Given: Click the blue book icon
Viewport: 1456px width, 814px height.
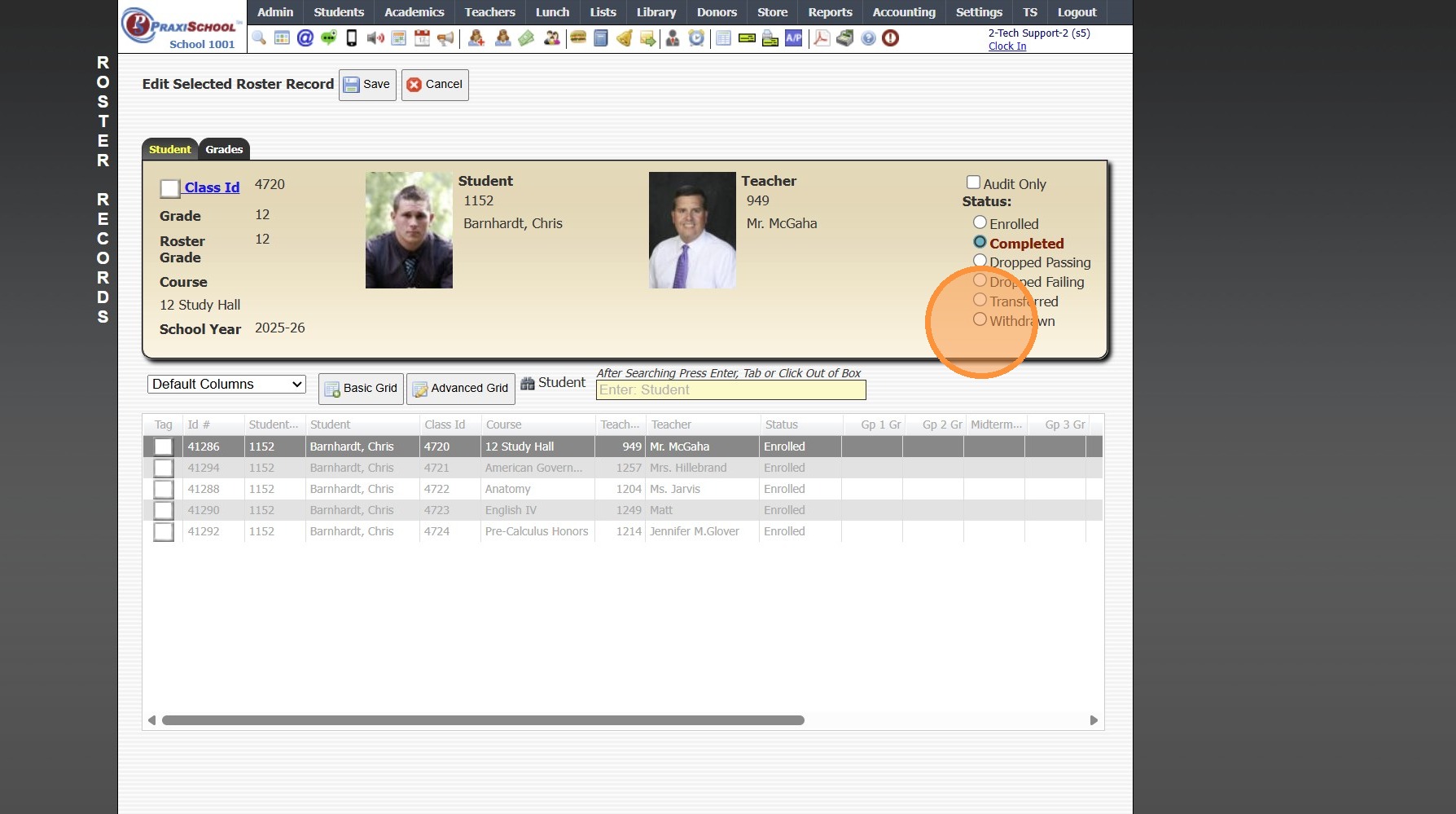Looking at the screenshot, I should (601, 38).
